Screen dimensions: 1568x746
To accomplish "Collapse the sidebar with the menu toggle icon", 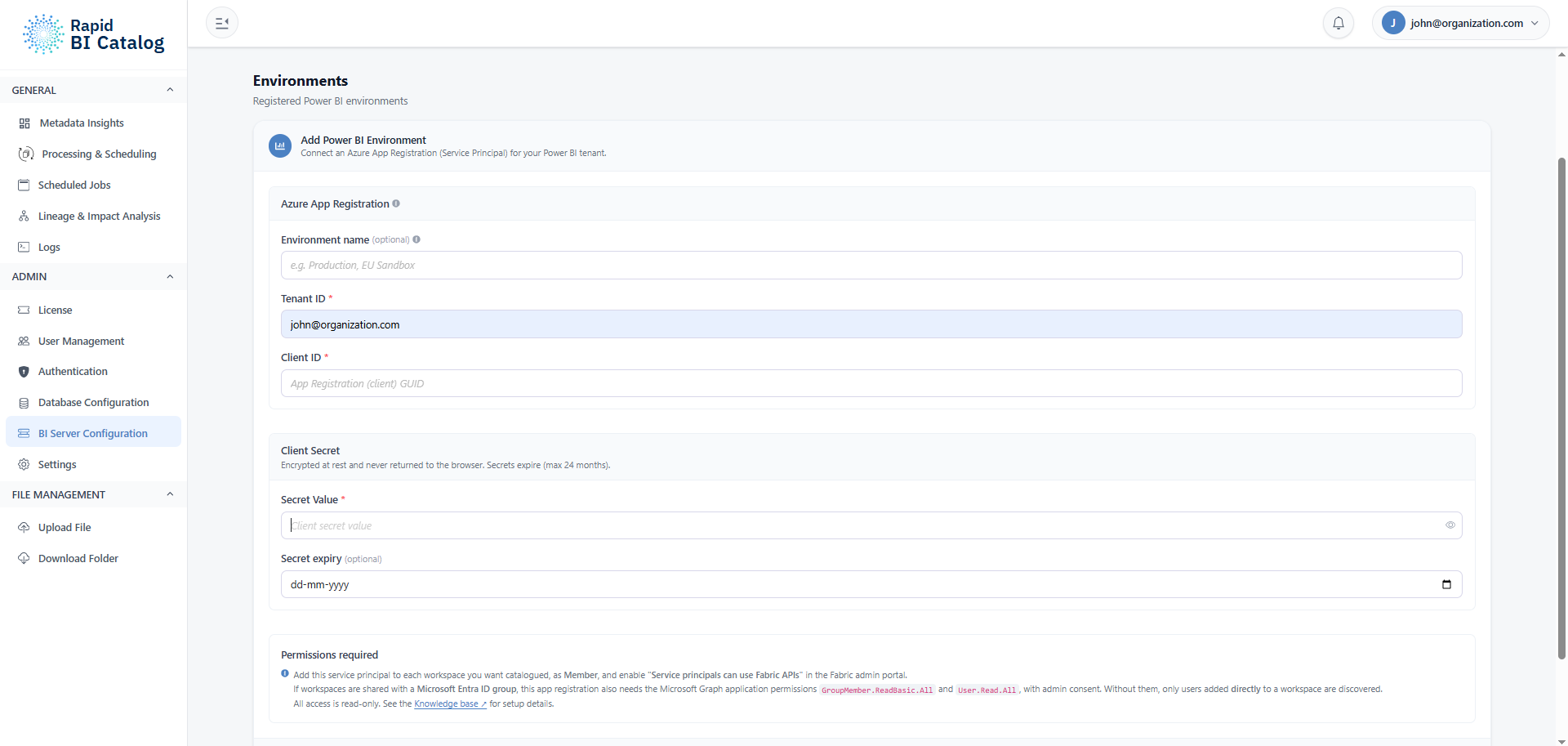I will [222, 23].
